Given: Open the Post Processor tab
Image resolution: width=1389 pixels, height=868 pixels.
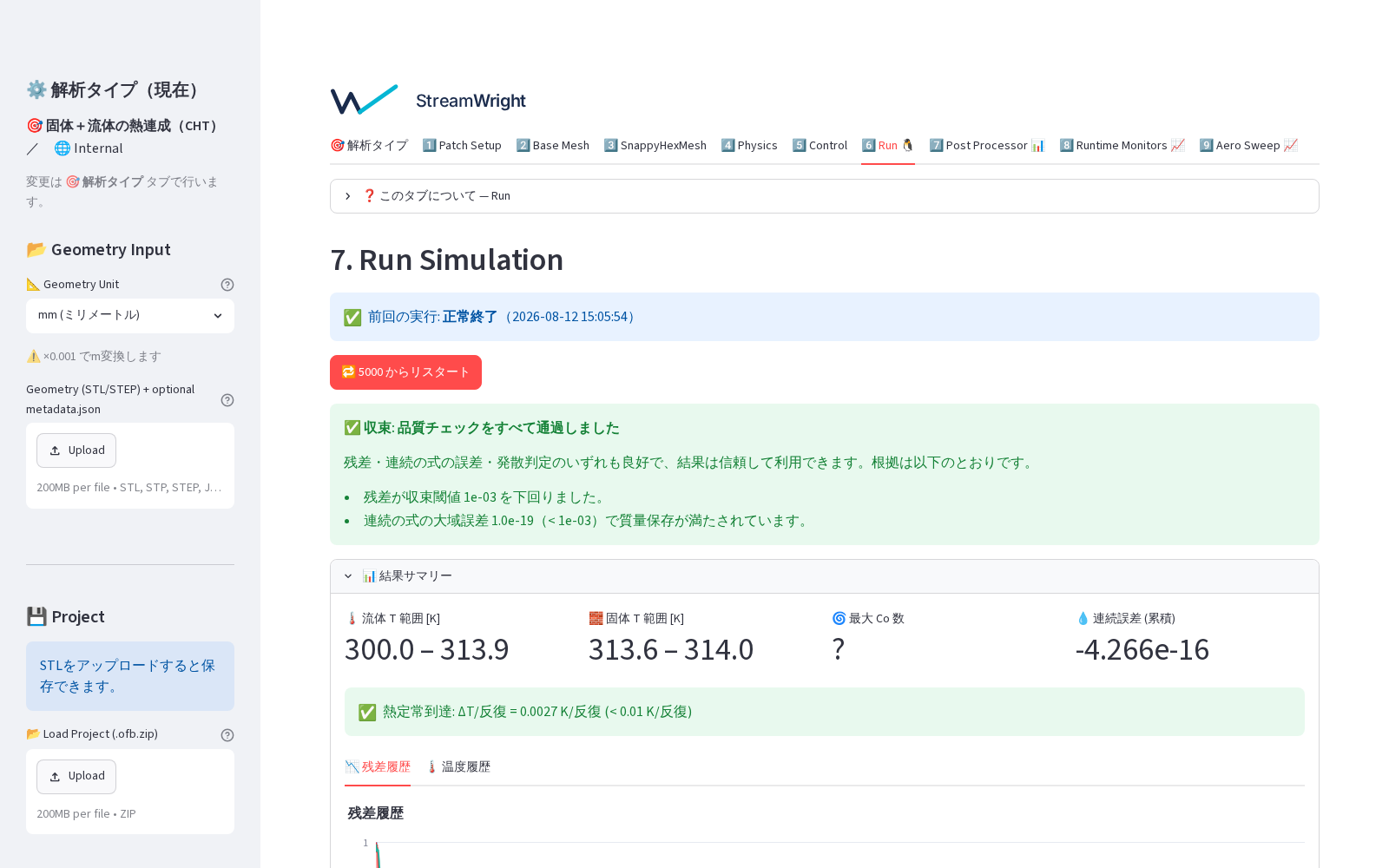Looking at the screenshot, I should tap(987, 146).
